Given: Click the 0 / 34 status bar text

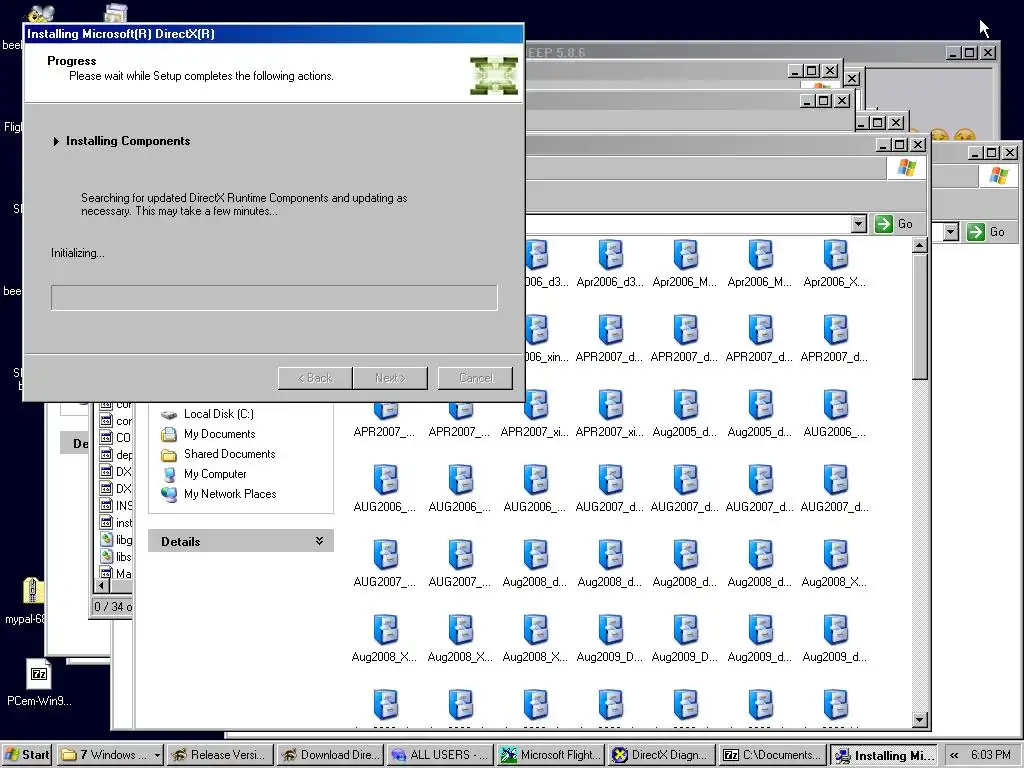Looking at the screenshot, I should point(112,607).
